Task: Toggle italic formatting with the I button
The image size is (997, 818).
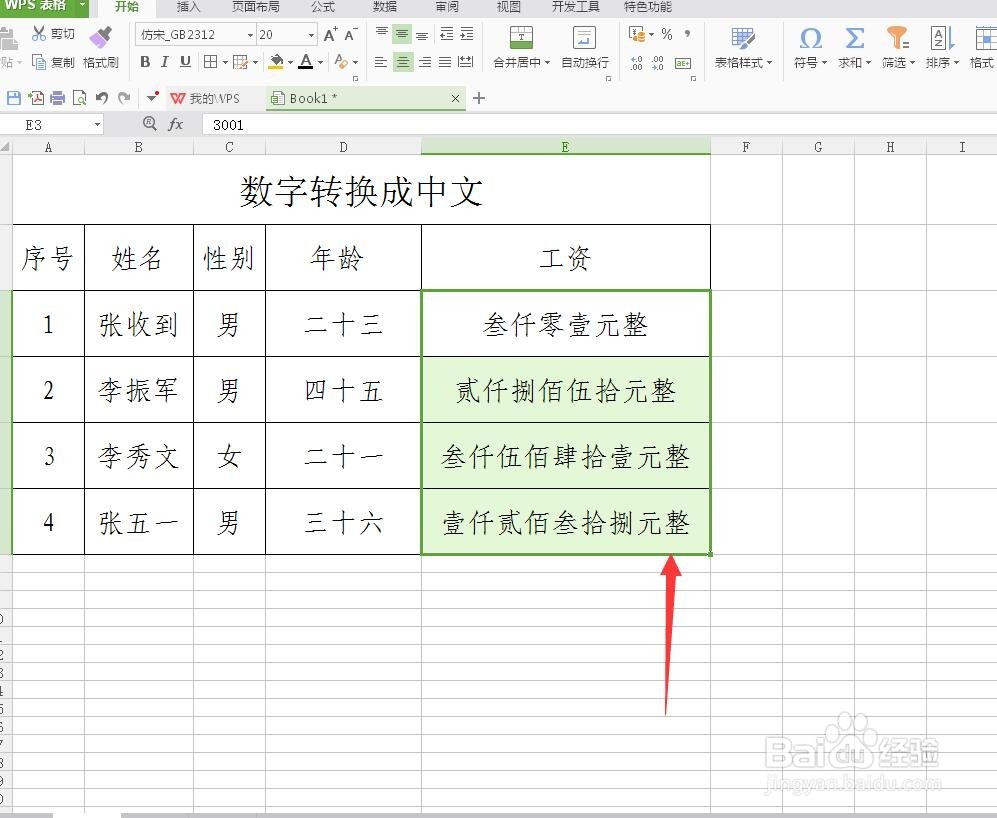Action: (x=164, y=62)
